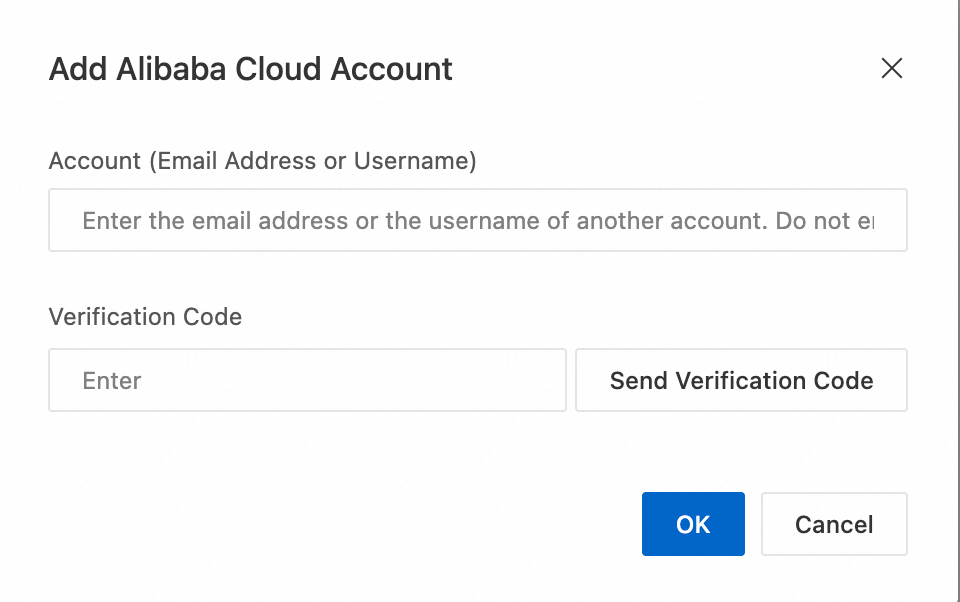
Task: Hit the X in the dialog's top-right corner
Action: pos(891,68)
